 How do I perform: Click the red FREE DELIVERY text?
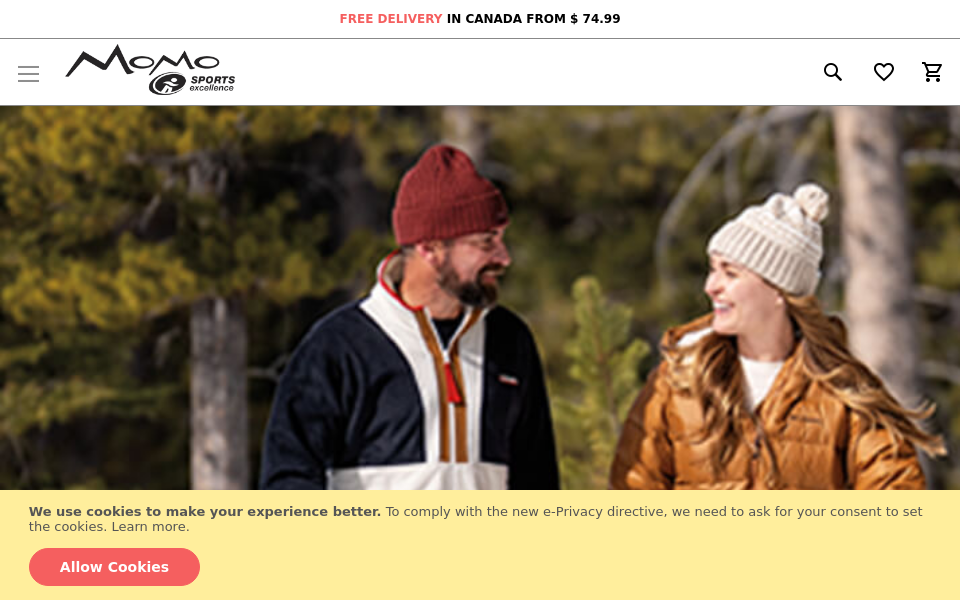(391, 19)
